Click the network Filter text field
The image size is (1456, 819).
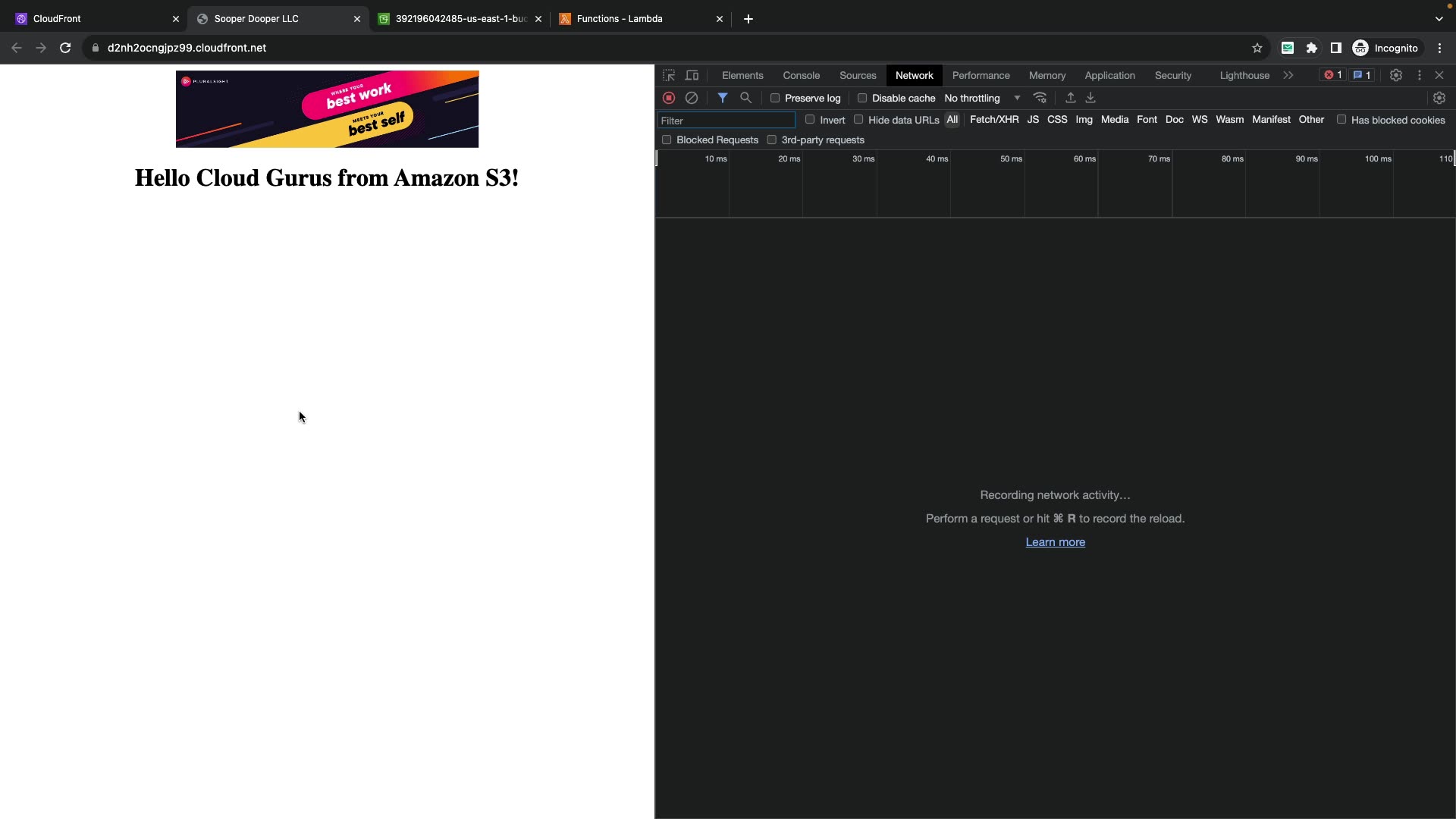point(726,121)
